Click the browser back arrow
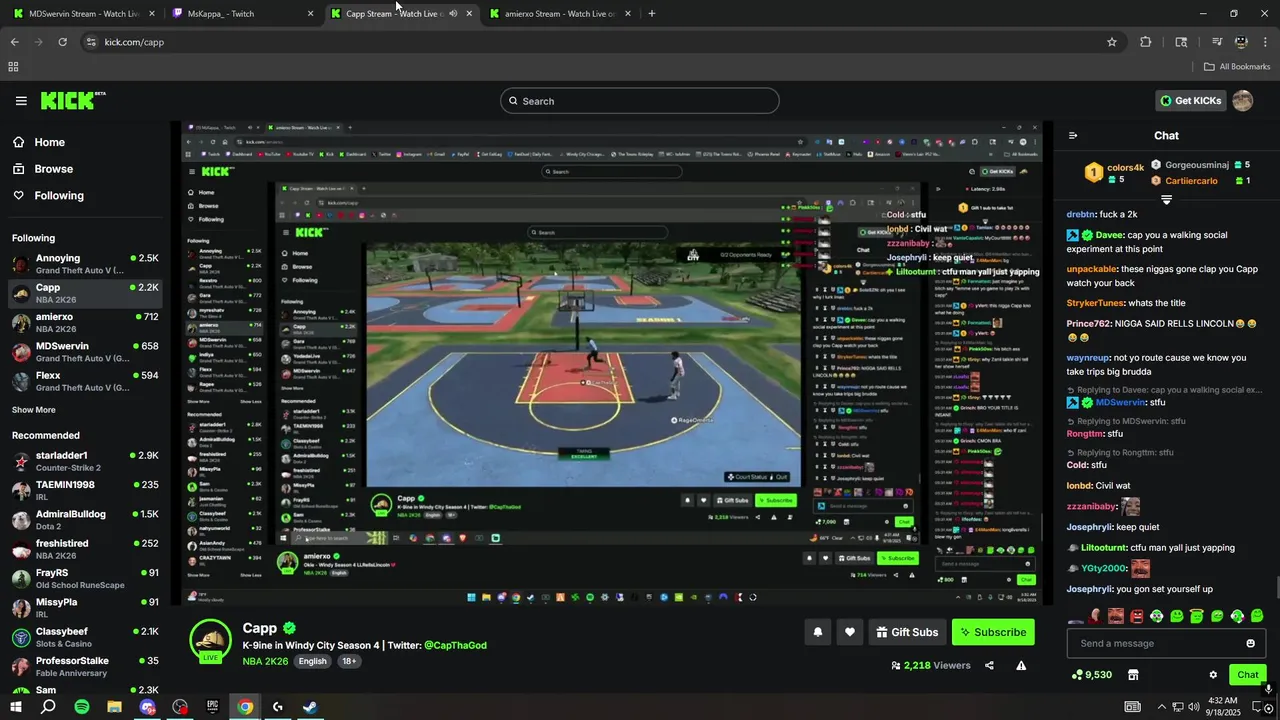The image size is (1280, 720). point(15,42)
